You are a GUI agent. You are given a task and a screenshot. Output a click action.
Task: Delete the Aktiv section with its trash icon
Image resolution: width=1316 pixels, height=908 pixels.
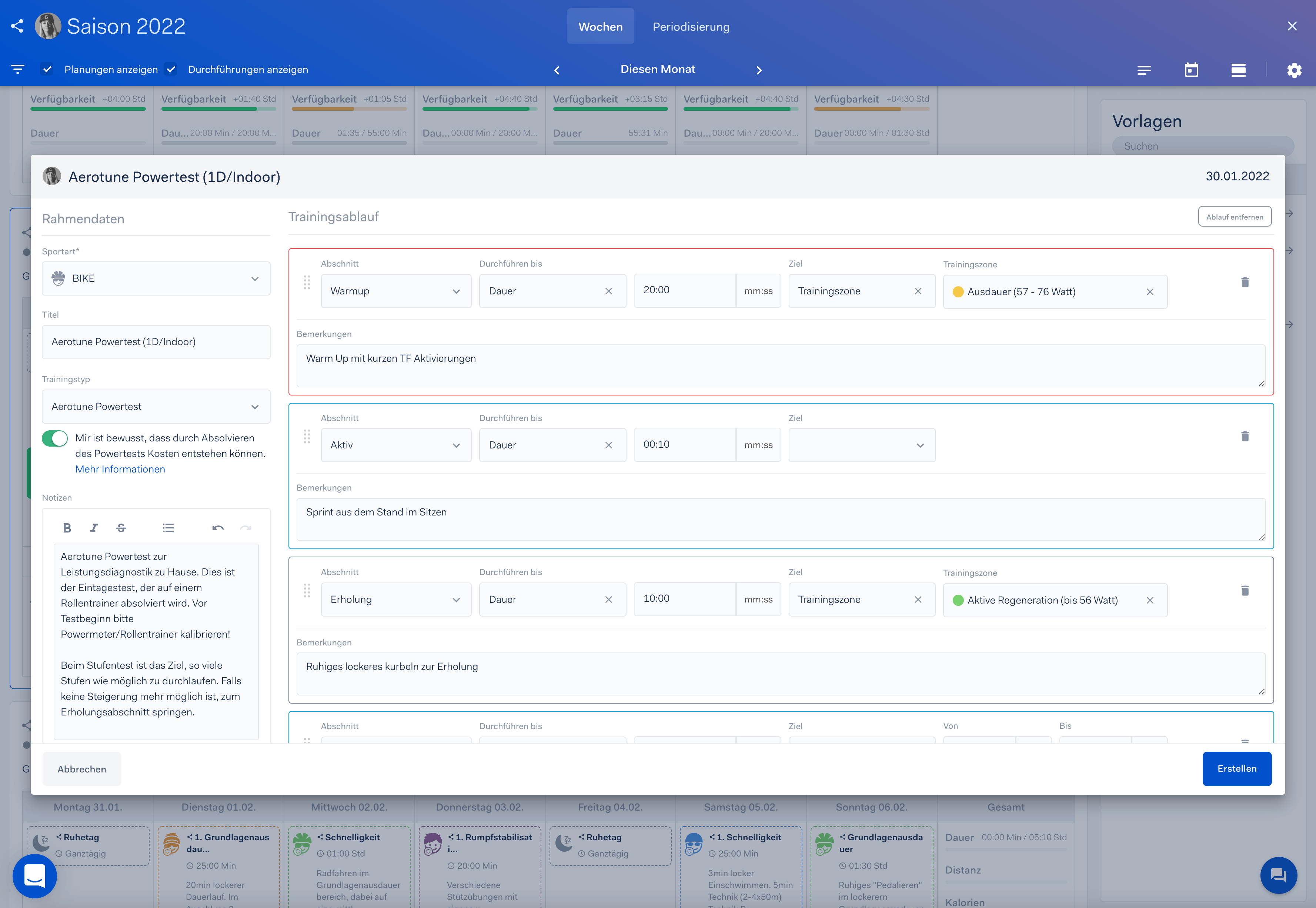click(x=1245, y=436)
